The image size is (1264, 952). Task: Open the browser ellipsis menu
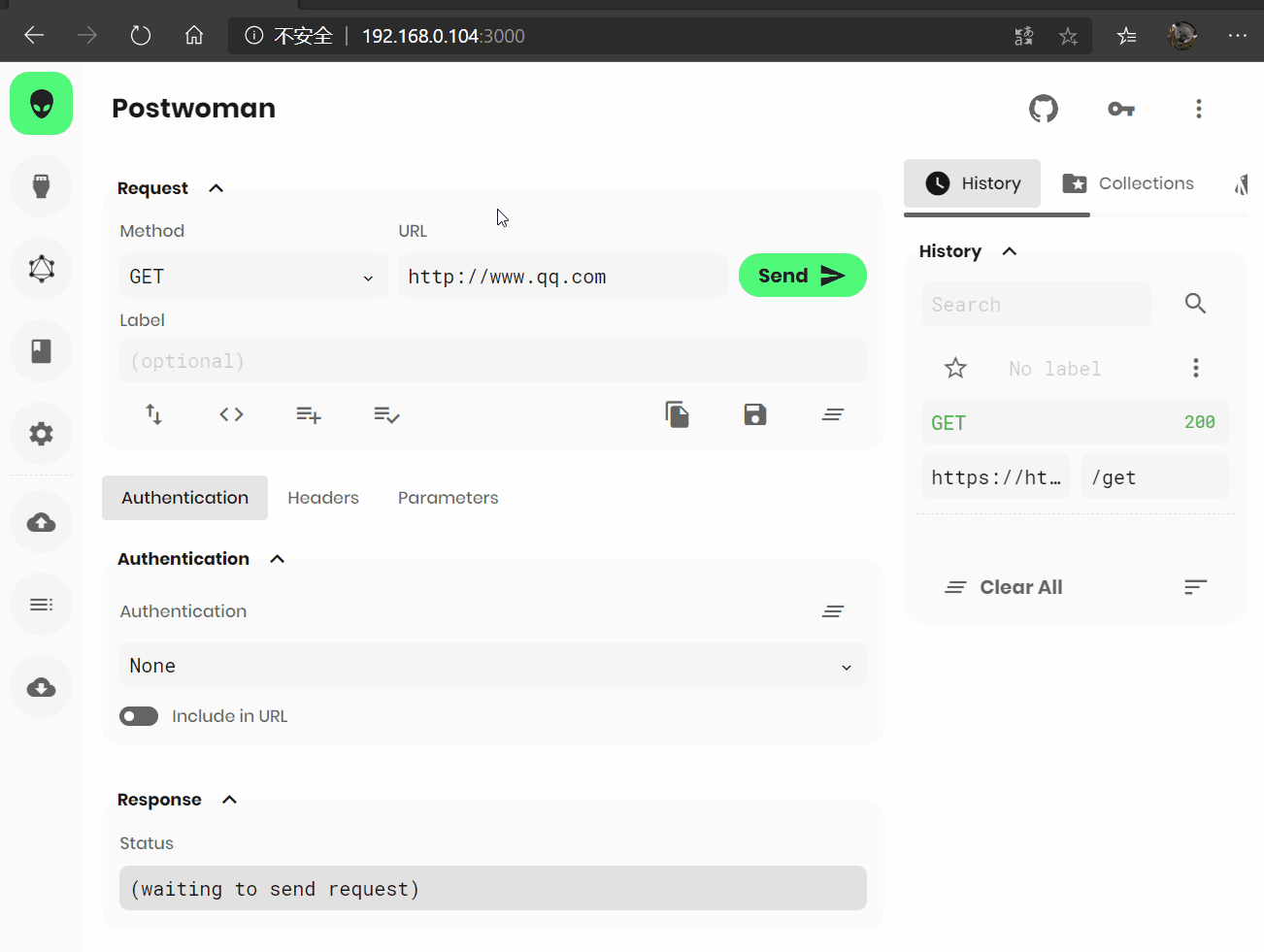pyautogui.click(x=1237, y=36)
